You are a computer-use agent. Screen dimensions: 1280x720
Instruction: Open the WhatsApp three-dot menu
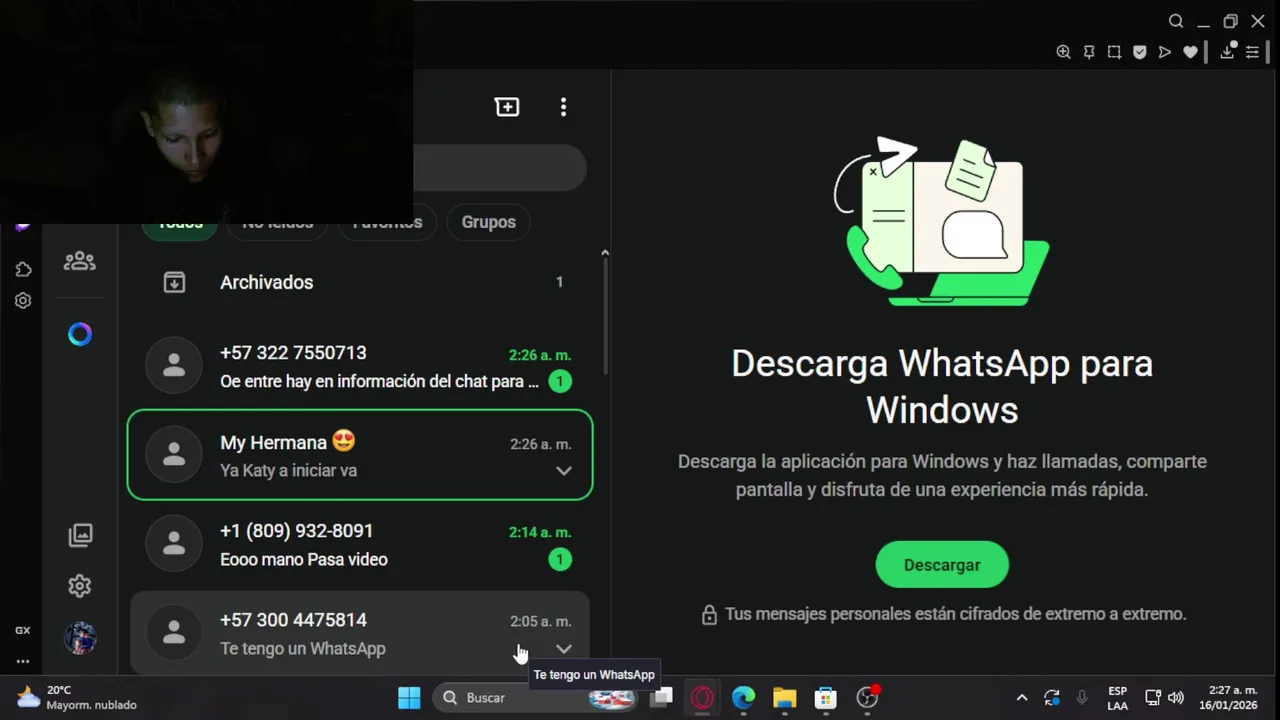pyautogui.click(x=564, y=107)
